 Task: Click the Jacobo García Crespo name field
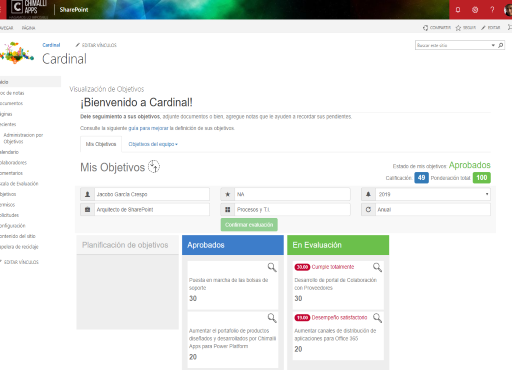click(x=152, y=194)
